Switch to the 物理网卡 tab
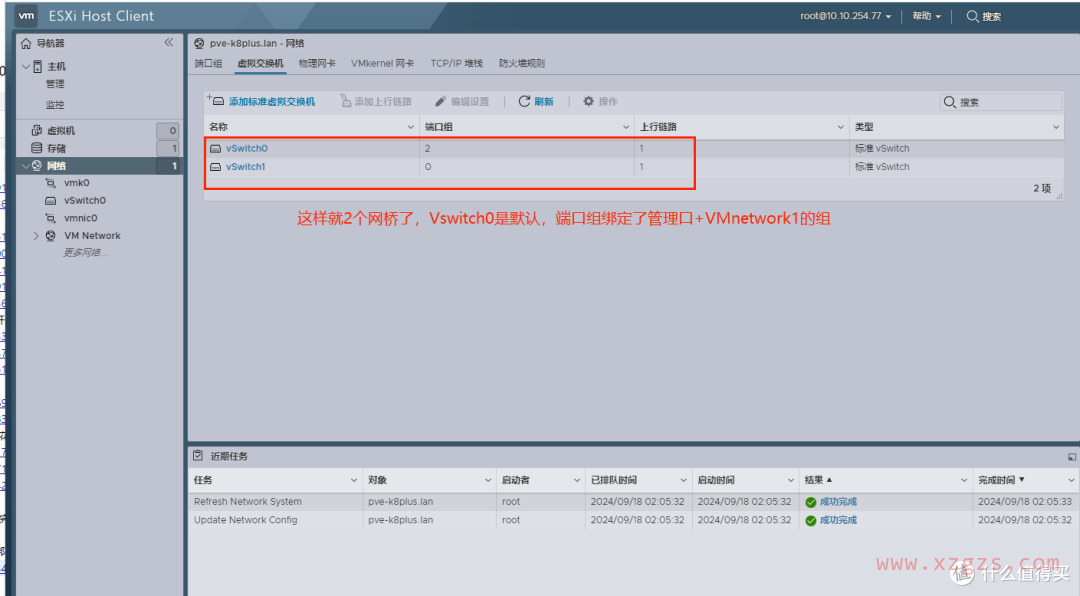 pos(317,62)
